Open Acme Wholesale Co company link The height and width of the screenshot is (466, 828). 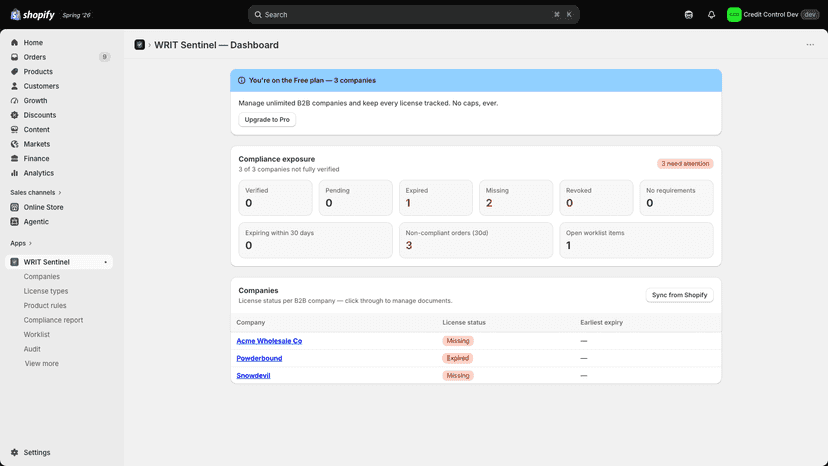(x=269, y=341)
